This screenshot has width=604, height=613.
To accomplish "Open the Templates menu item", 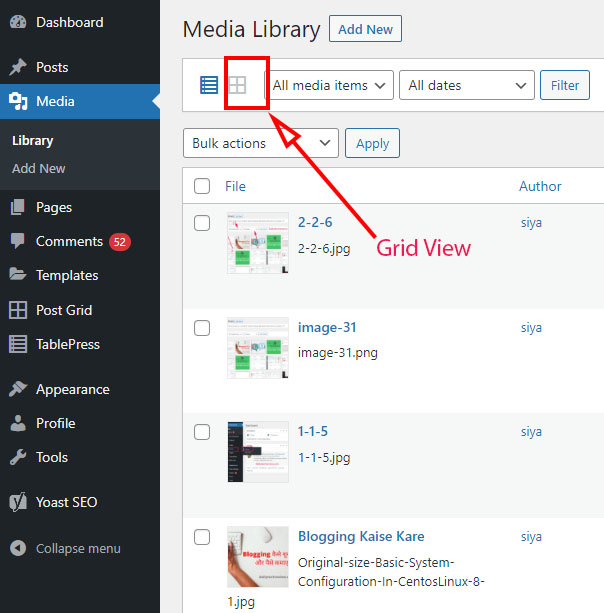I will (80, 275).
